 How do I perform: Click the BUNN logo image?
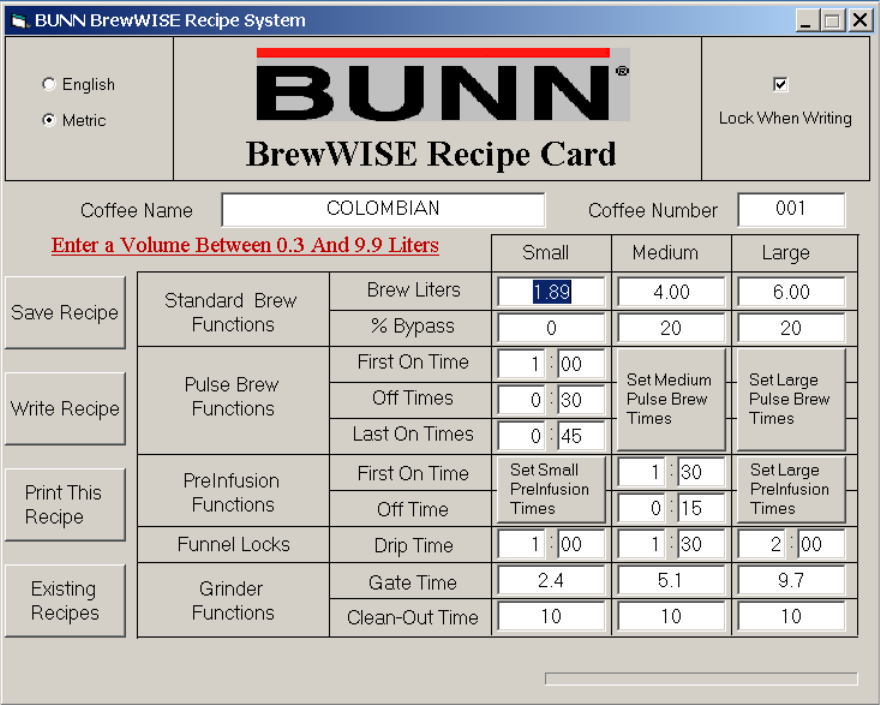click(x=443, y=84)
